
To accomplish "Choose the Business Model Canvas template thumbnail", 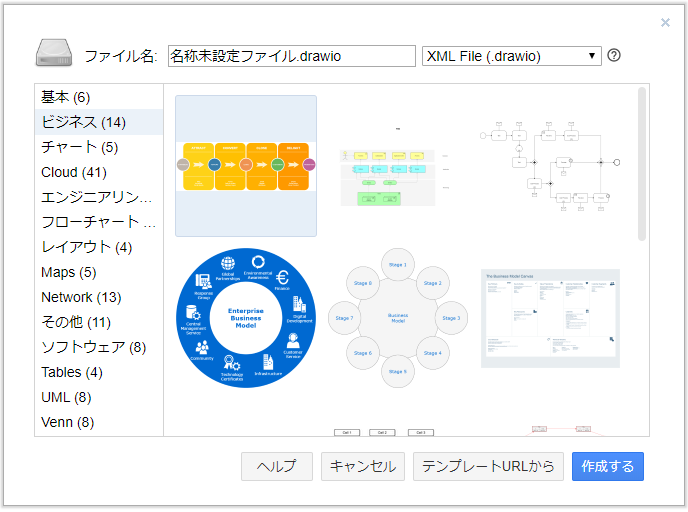I will 550,318.
